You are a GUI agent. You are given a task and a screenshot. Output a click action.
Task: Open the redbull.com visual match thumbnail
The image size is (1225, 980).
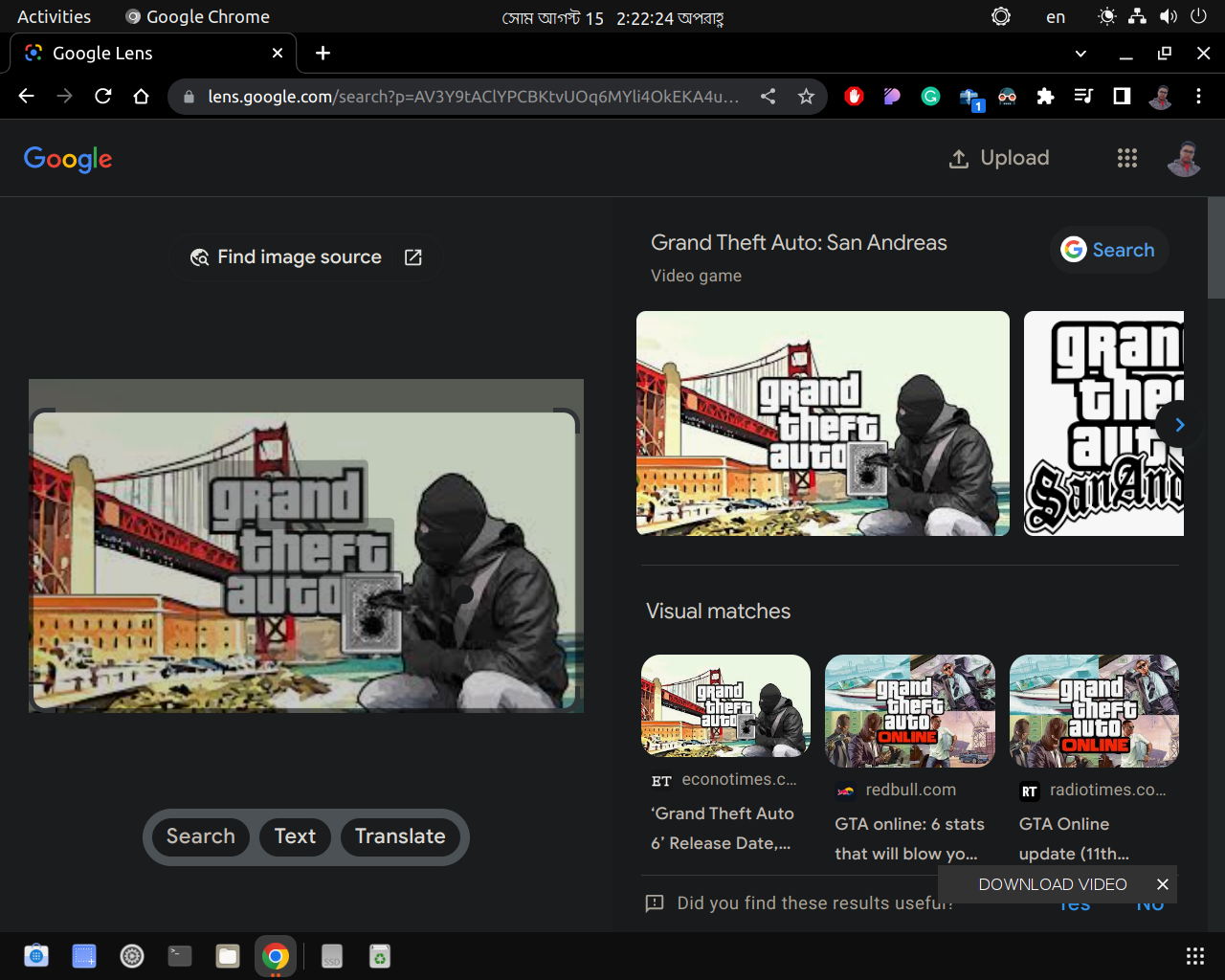pyautogui.click(x=910, y=711)
